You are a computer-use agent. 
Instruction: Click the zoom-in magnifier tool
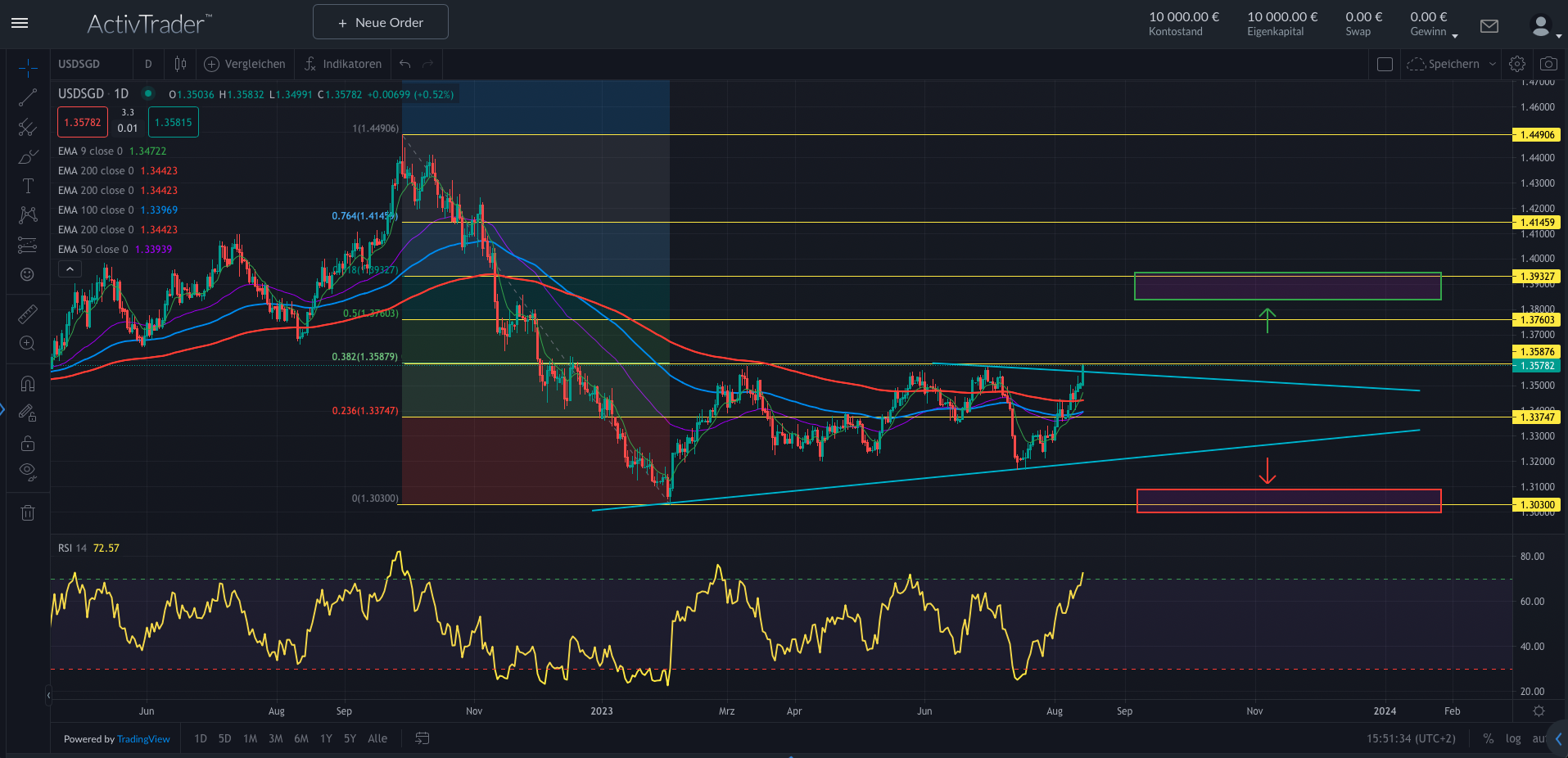point(28,344)
